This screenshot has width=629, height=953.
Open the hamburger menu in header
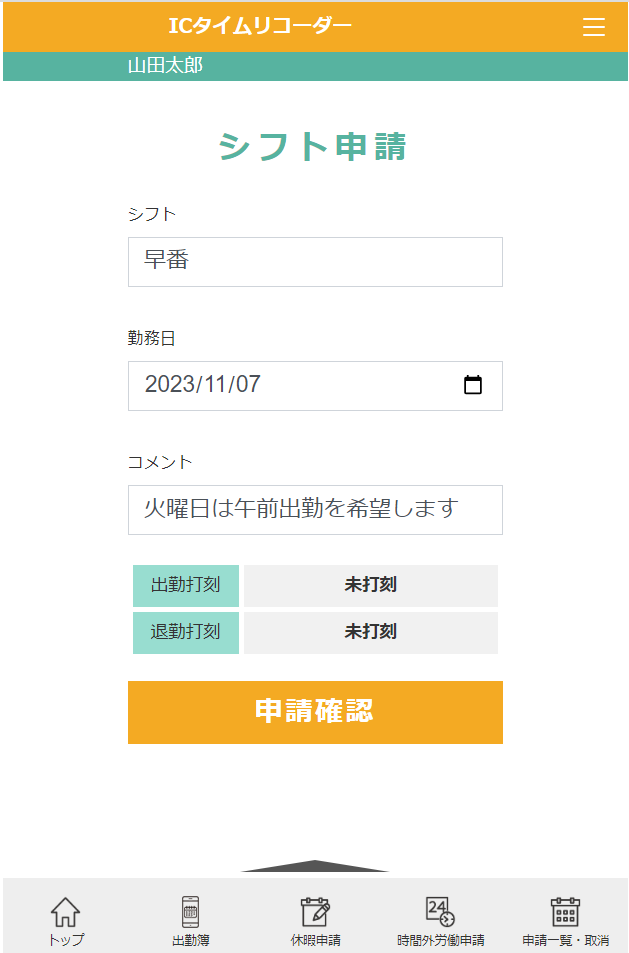point(594,28)
